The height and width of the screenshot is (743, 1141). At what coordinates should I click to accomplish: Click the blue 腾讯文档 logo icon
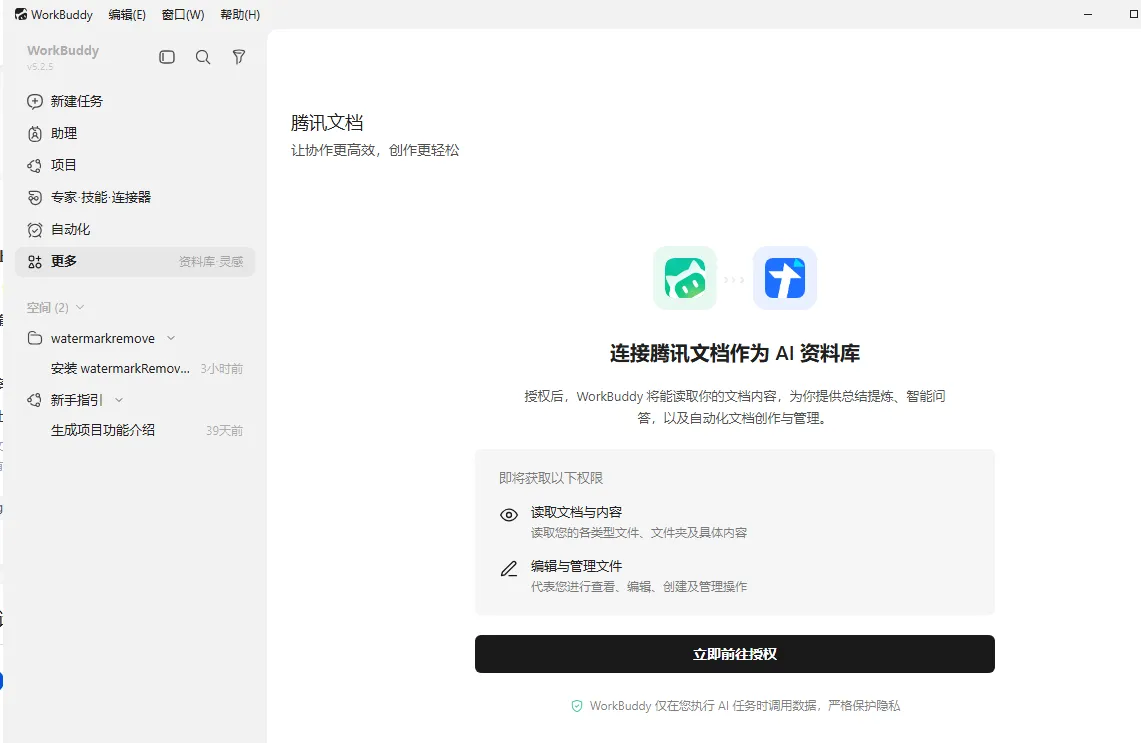[784, 278]
